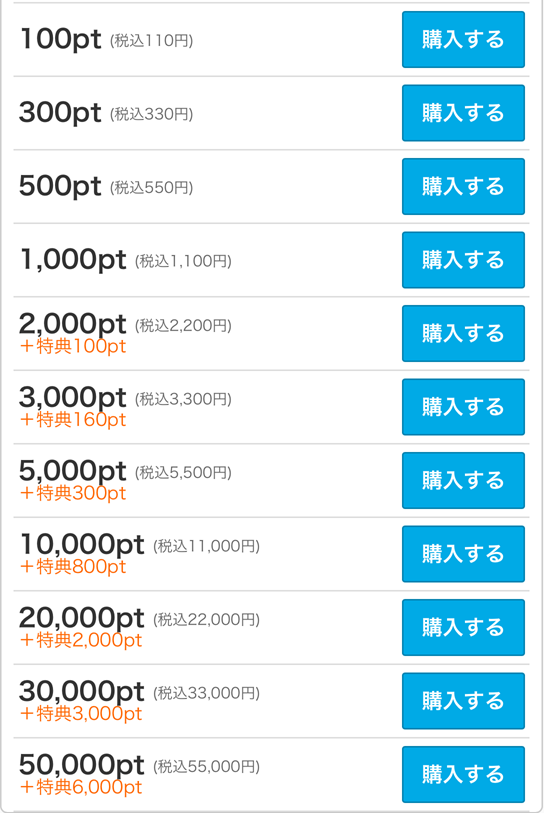Select the 税込55,000円 price text
544x813 pixels.
tap(206, 766)
